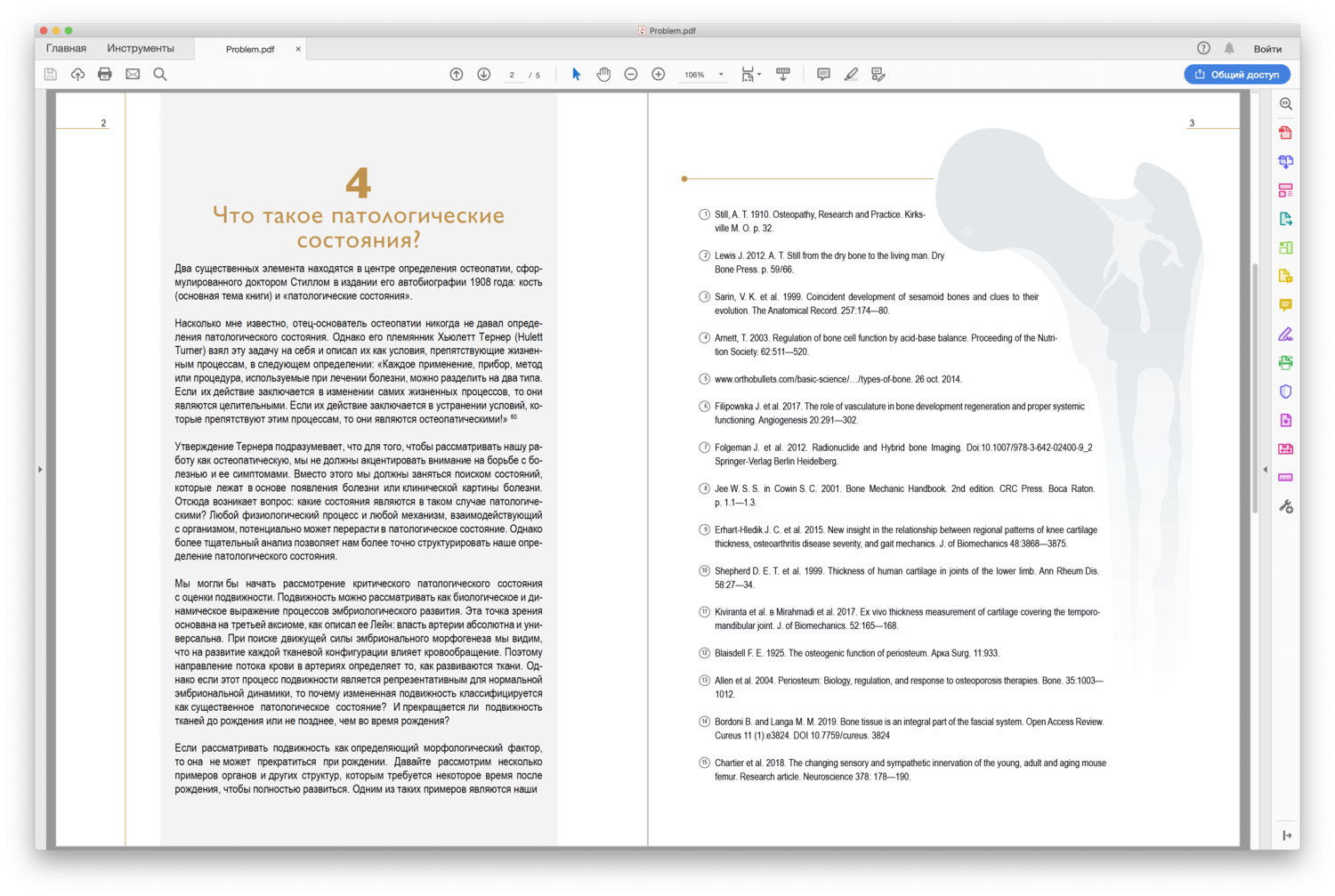Go to the previous page arrow
Image resolution: width=1335 pixels, height=896 pixels.
(x=457, y=75)
